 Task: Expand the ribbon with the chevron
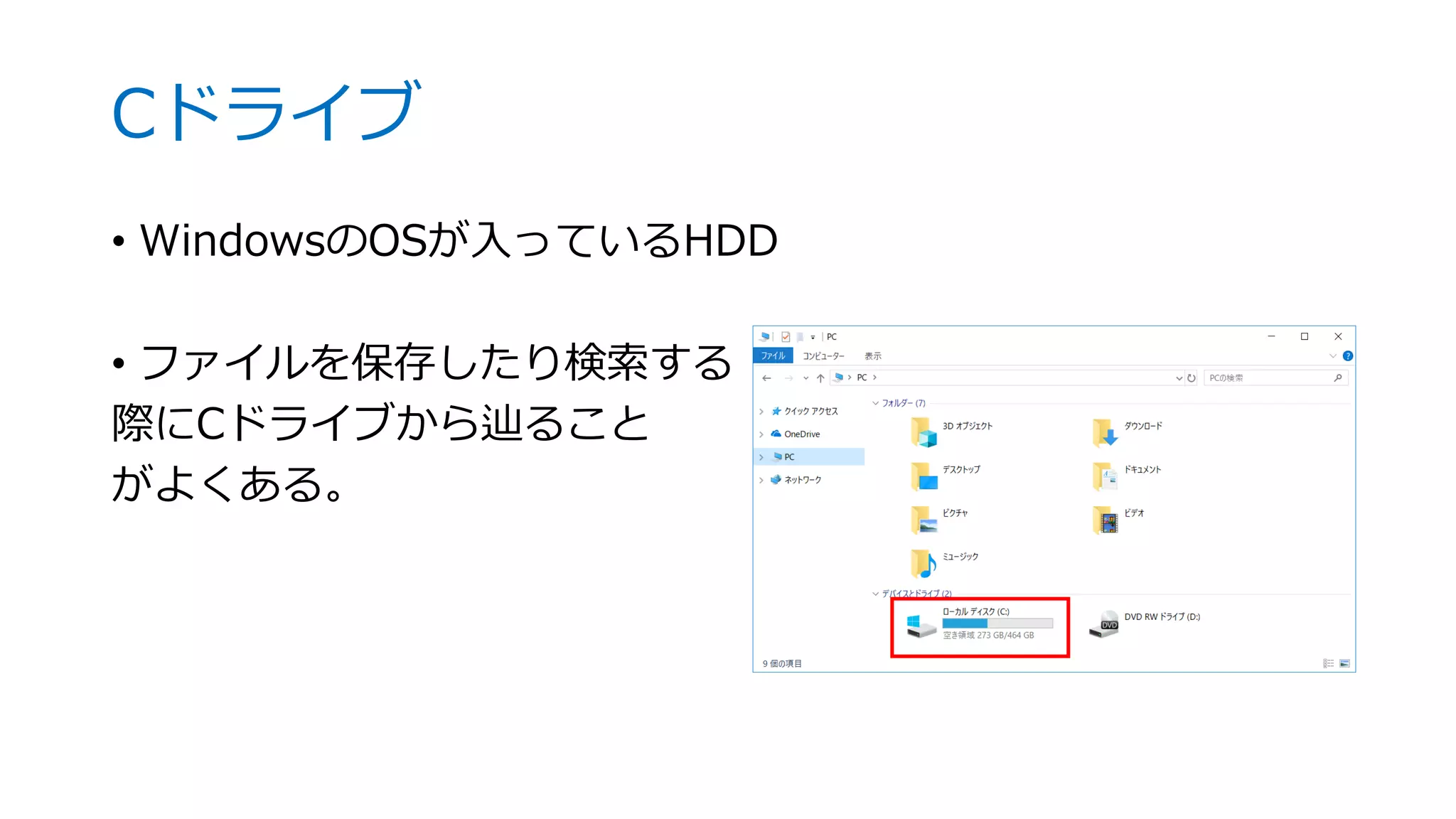point(1332,356)
